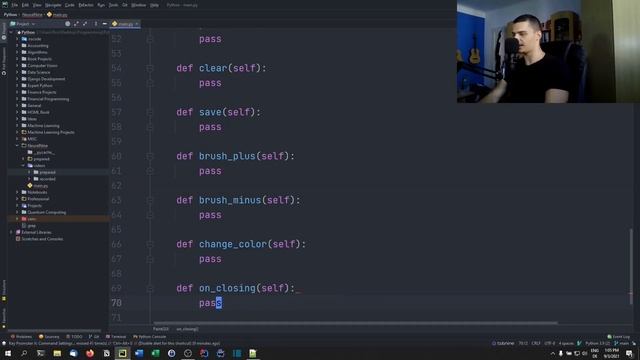Open the TODO tool window

pos(74,337)
